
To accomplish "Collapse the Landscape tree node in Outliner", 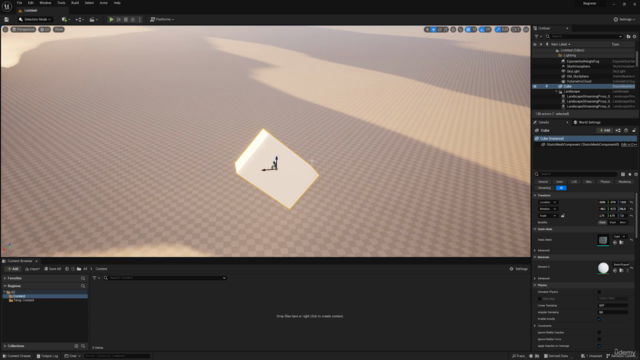I will 556,92.
